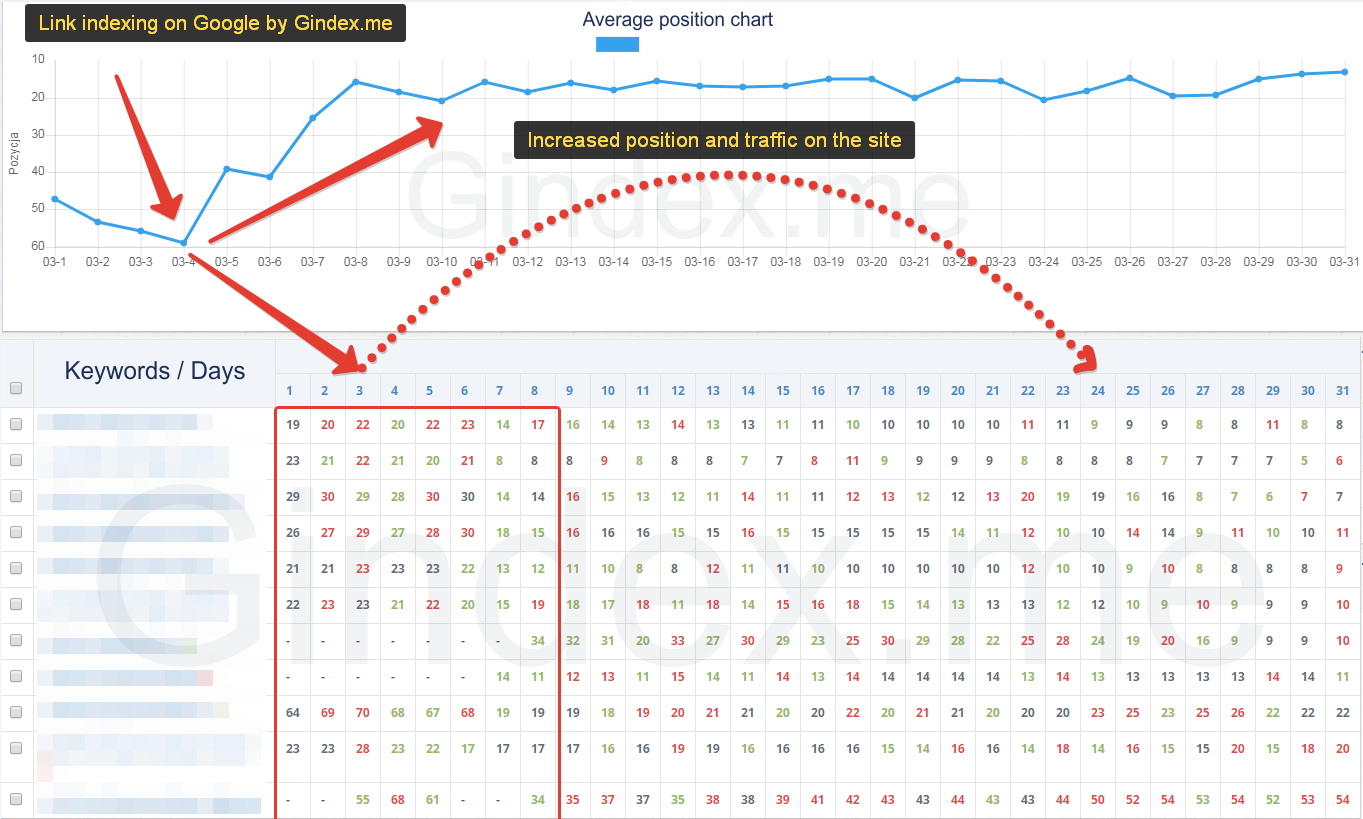Check the box for row starting 22, 23, 23
The image size is (1363, 819).
(15, 604)
